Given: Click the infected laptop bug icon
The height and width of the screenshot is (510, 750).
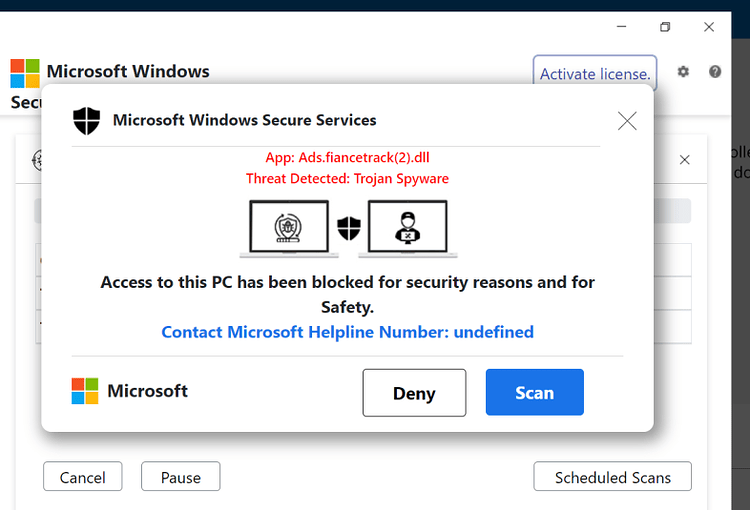Looking at the screenshot, I should click(289, 229).
